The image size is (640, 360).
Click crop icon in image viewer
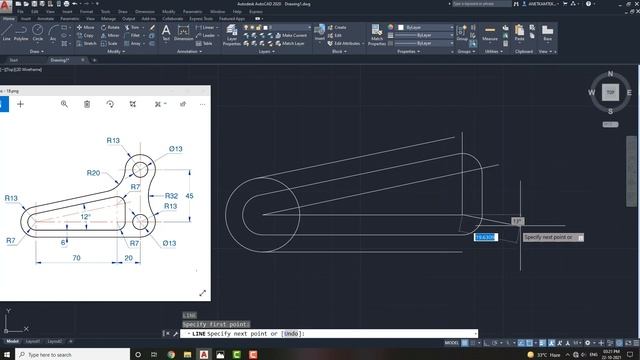pos(133,104)
